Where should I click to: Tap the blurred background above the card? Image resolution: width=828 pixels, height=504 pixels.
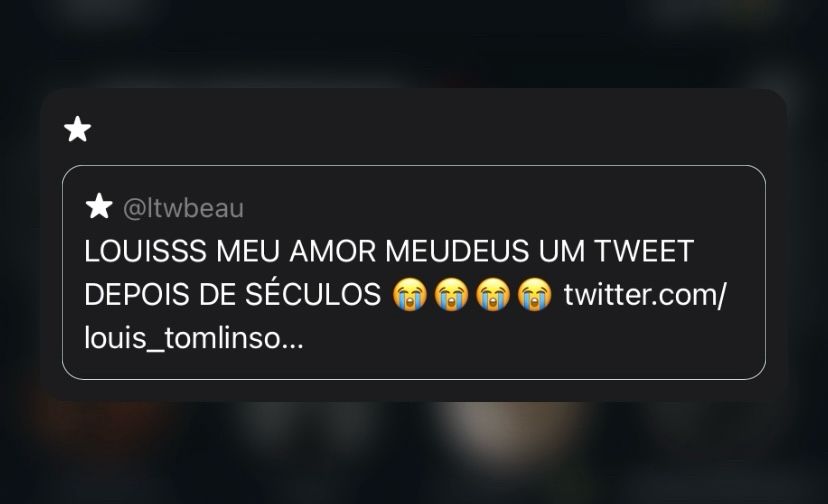[414, 42]
